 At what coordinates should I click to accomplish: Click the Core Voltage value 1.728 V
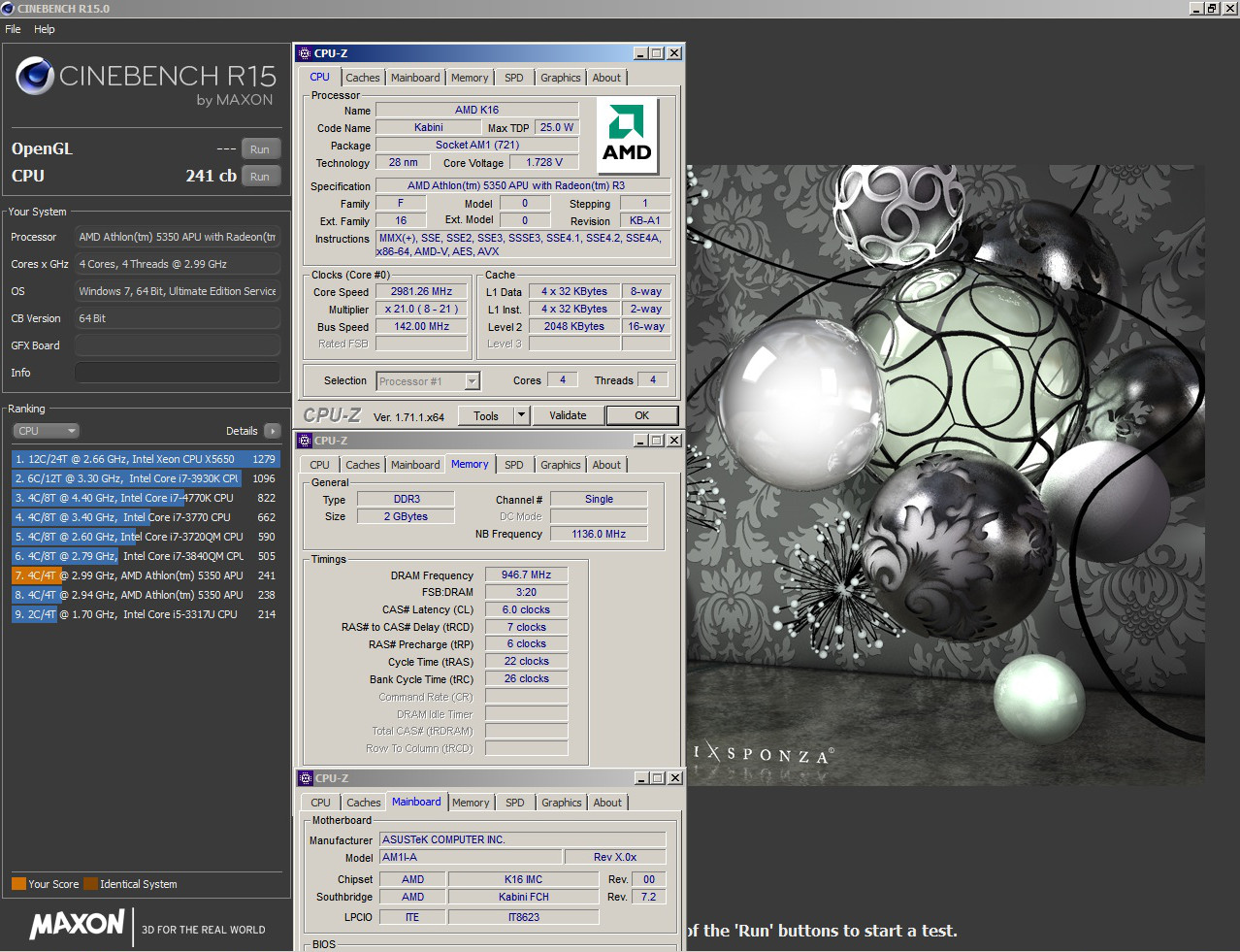pos(544,162)
